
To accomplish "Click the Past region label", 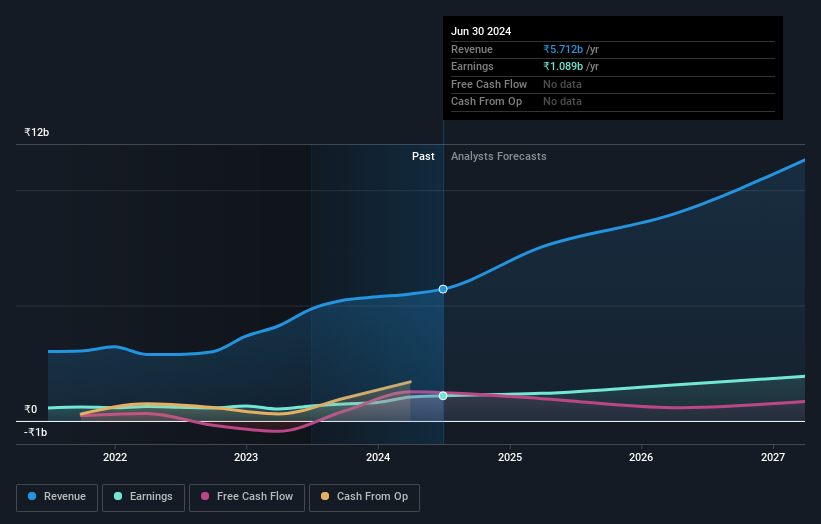I will [423, 156].
